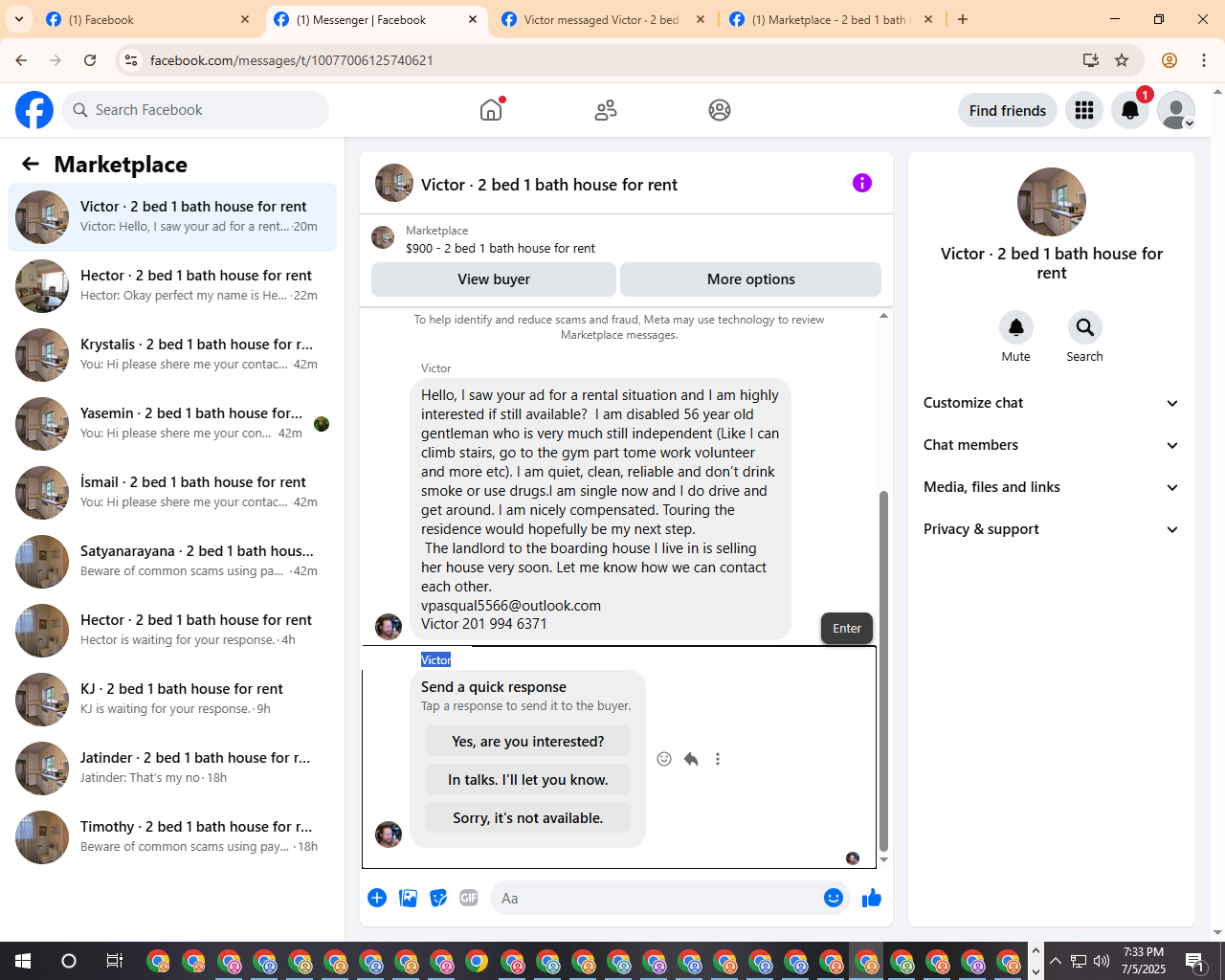Bookmark this page with the star icon
The height and width of the screenshot is (980, 1225).
(x=1122, y=60)
